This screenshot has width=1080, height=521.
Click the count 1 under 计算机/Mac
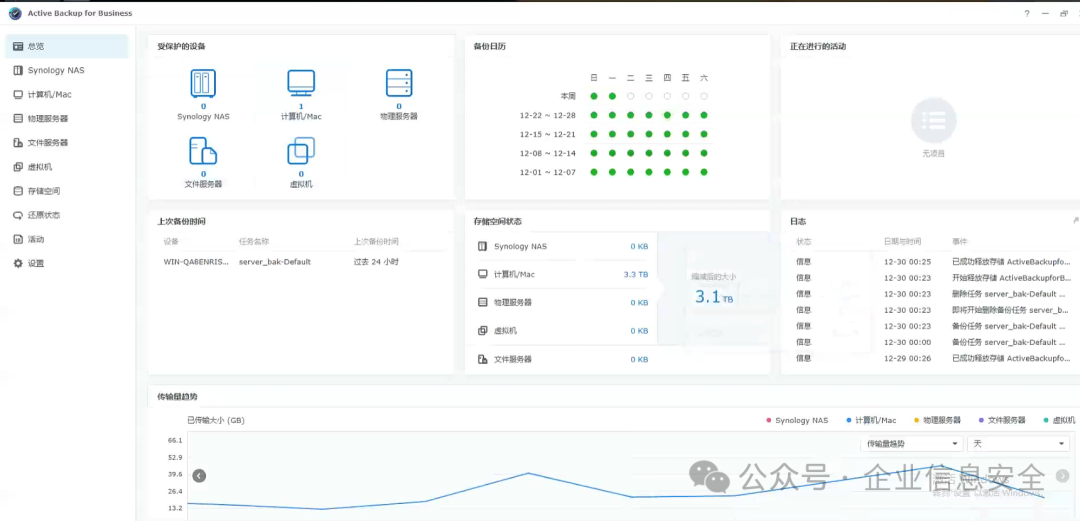pyautogui.click(x=301, y=107)
